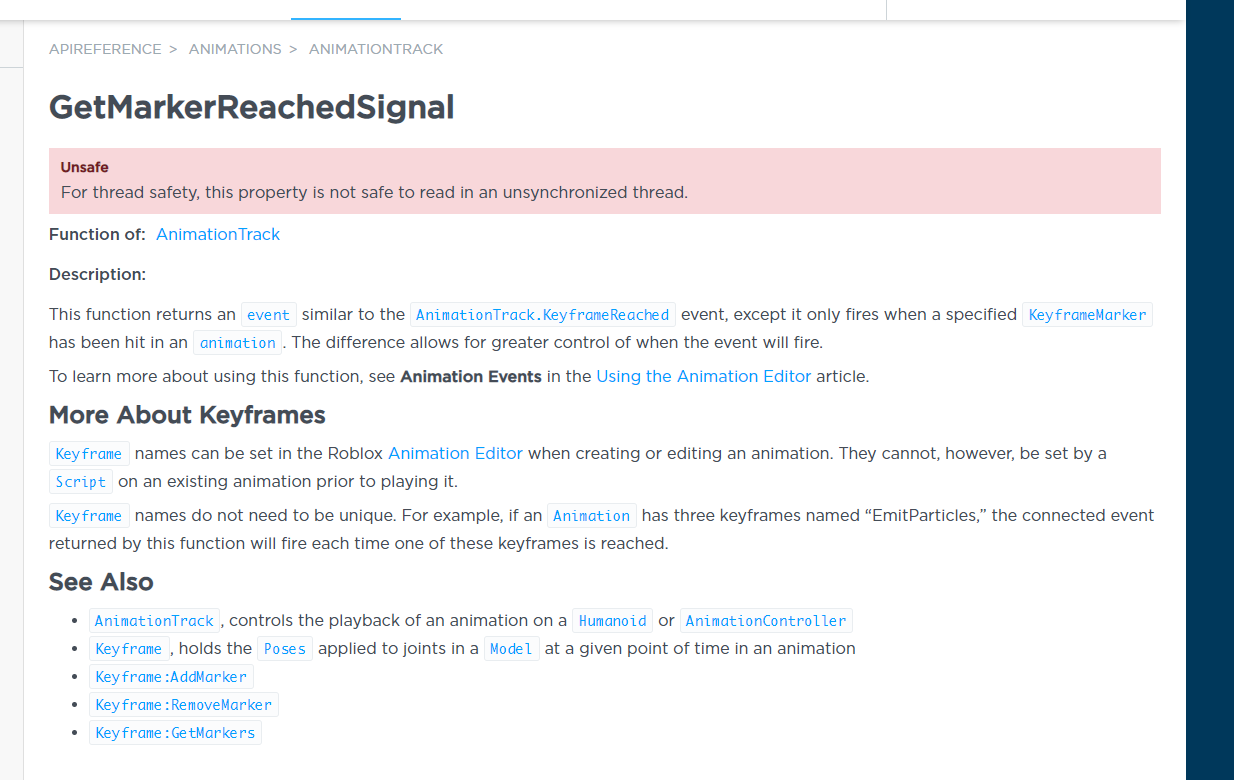The height and width of the screenshot is (780, 1234).
Task: Click the Poses code reference
Action: [x=284, y=648]
